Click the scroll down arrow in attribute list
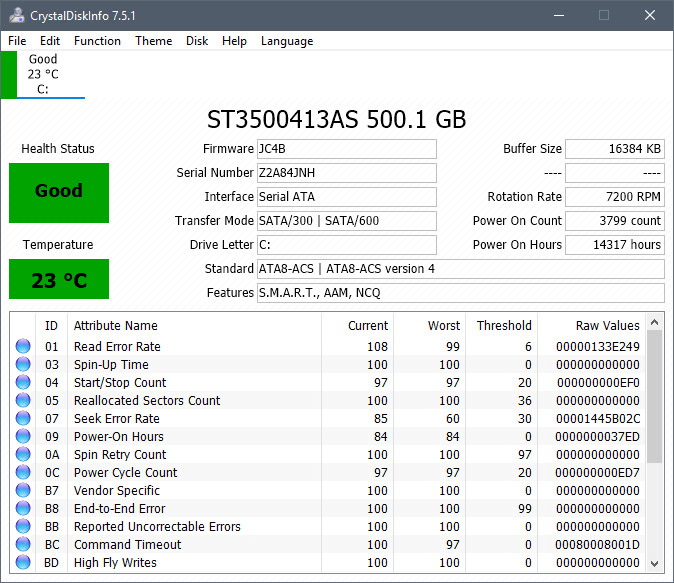Viewport: 674px width, 583px height. (x=655, y=563)
